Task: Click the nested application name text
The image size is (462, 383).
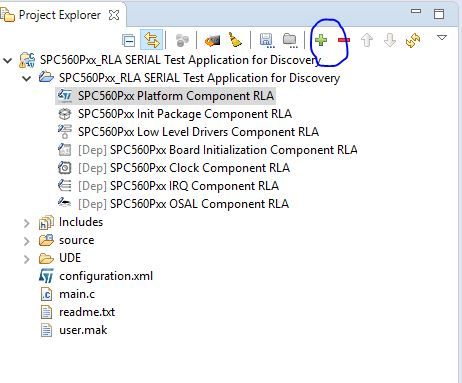Action: (x=199, y=78)
